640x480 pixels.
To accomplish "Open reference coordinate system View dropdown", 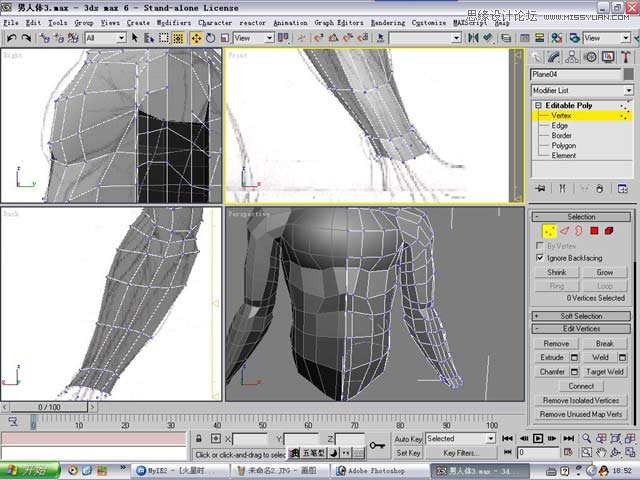I will [253, 38].
